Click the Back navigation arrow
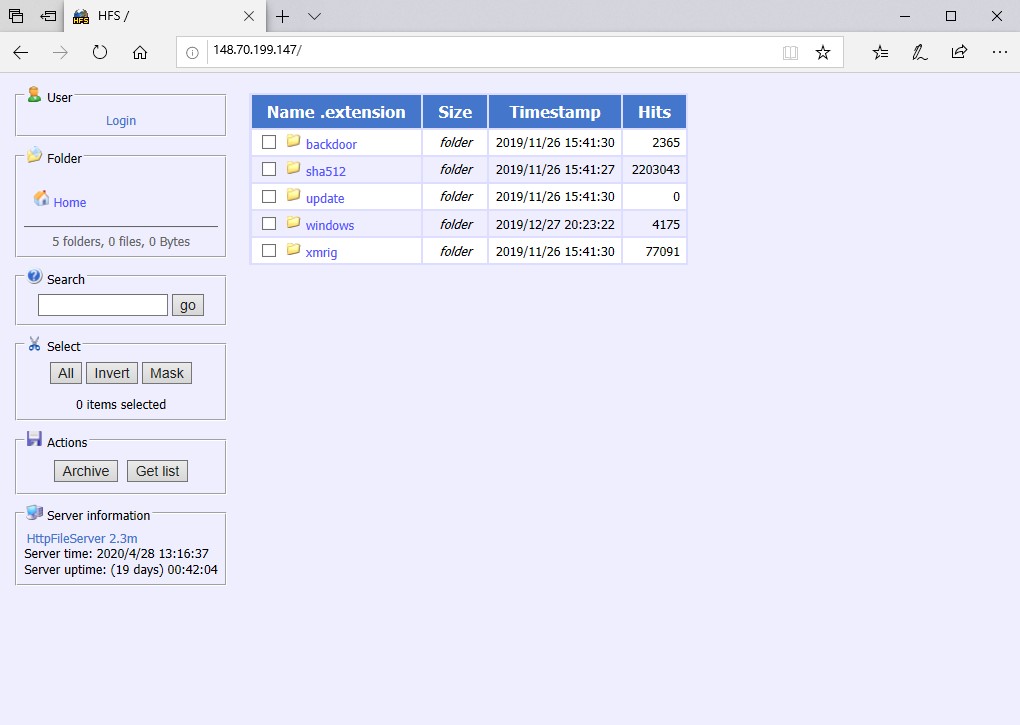1020x725 pixels. point(20,53)
